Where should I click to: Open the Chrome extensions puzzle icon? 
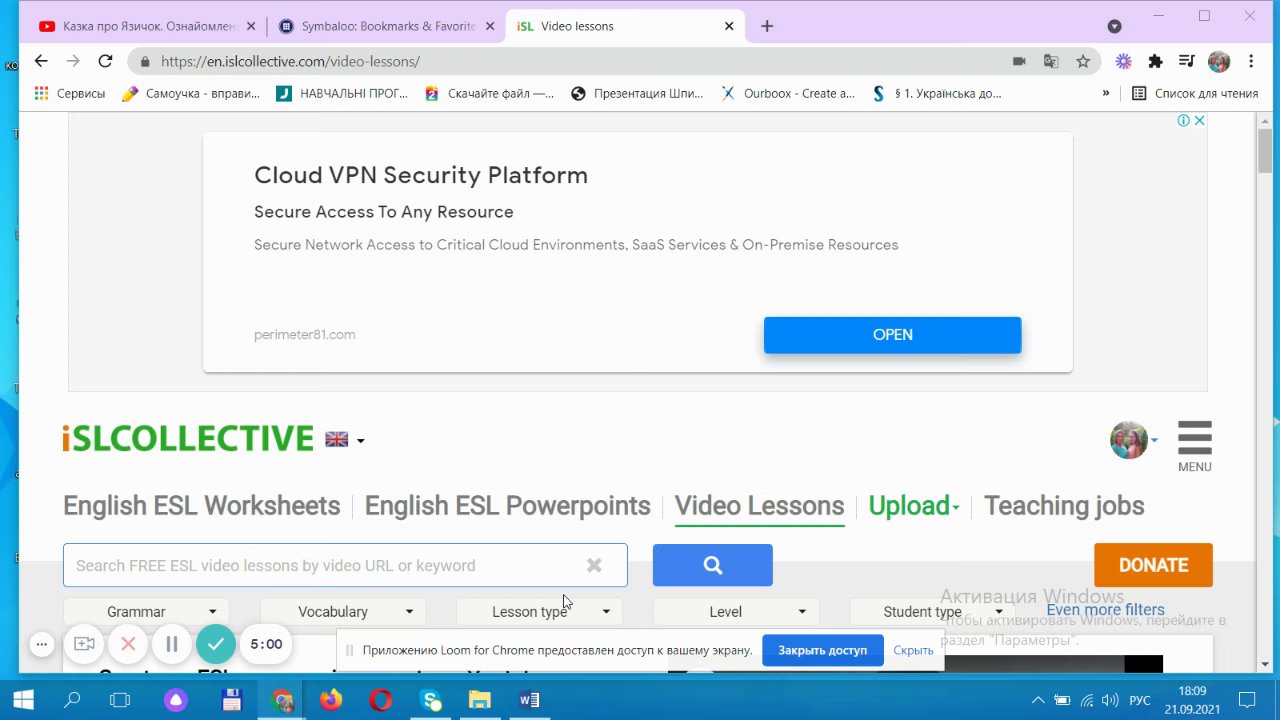[x=1156, y=61]
